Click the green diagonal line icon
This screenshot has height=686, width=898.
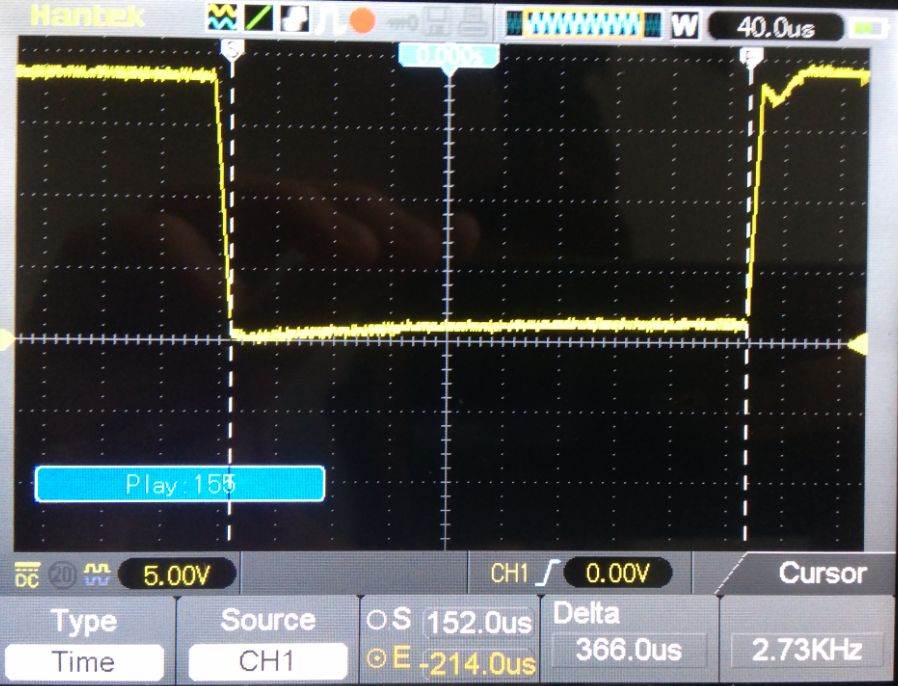[260, 18]
